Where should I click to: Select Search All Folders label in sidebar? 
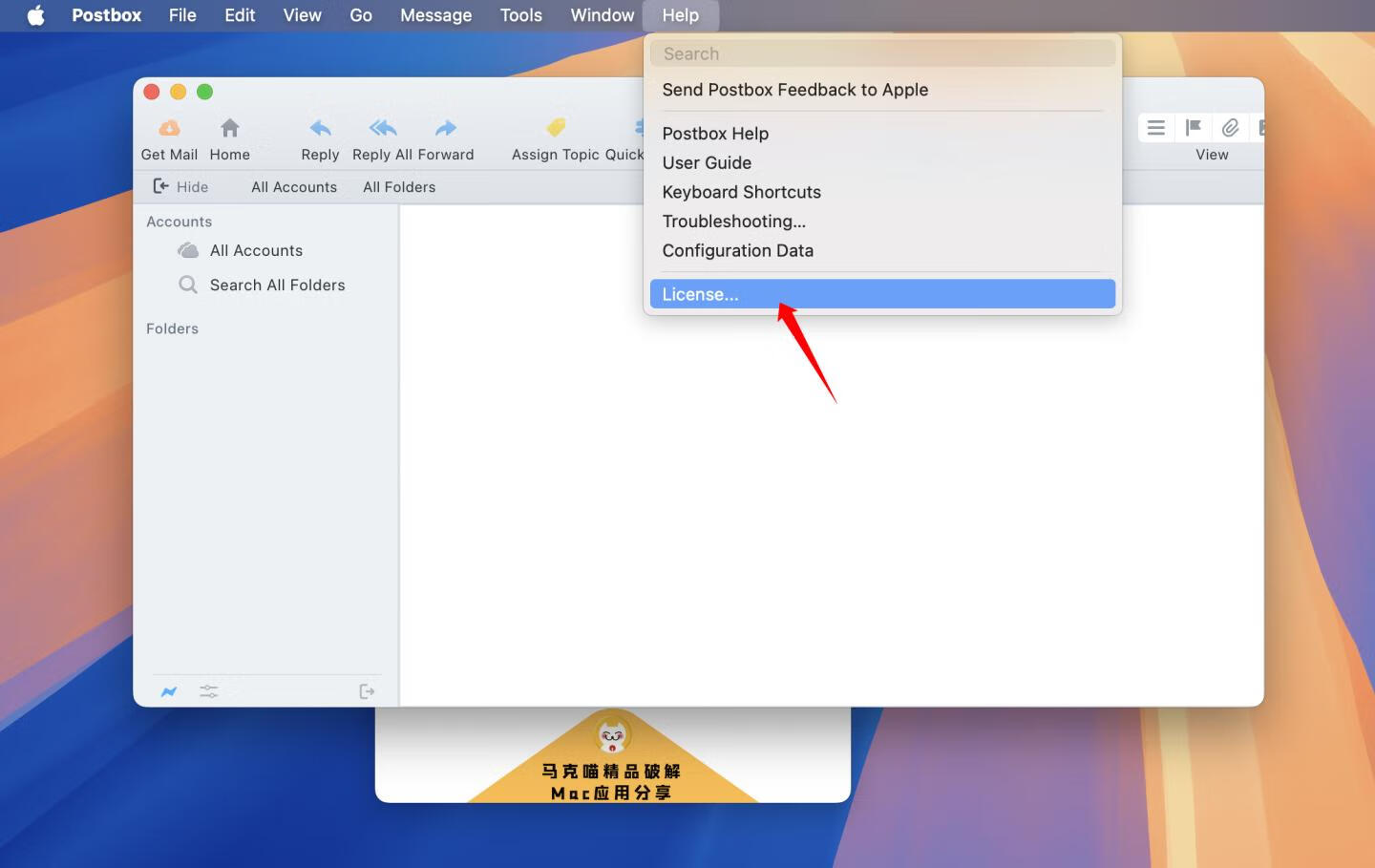[277, 285]
